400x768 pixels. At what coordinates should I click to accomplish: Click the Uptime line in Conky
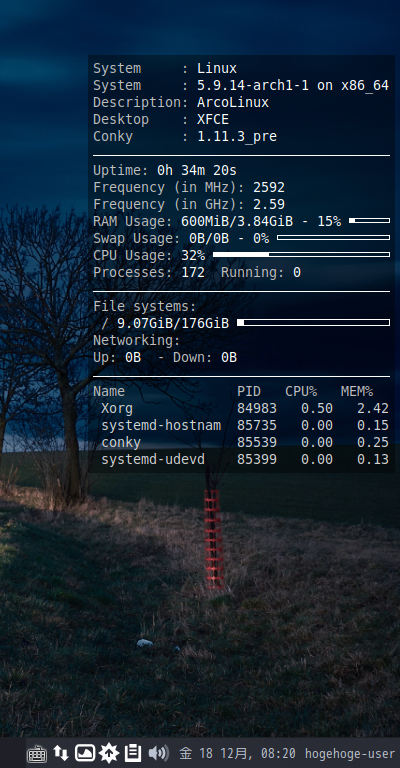[165, 170]
